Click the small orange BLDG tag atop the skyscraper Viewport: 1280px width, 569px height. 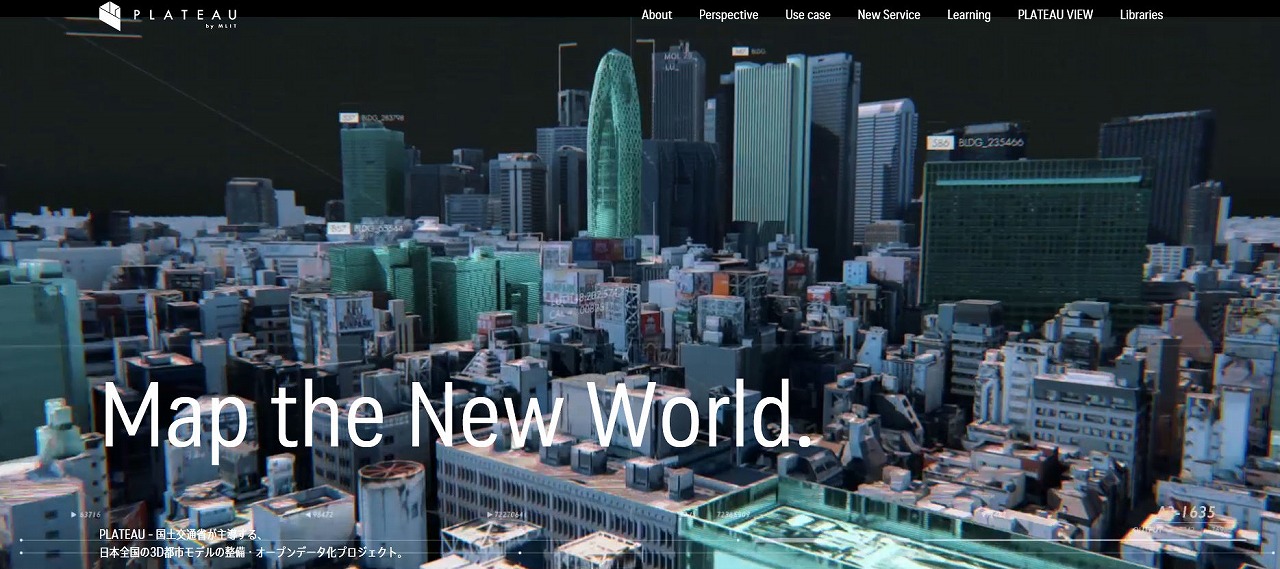point(749,51)
